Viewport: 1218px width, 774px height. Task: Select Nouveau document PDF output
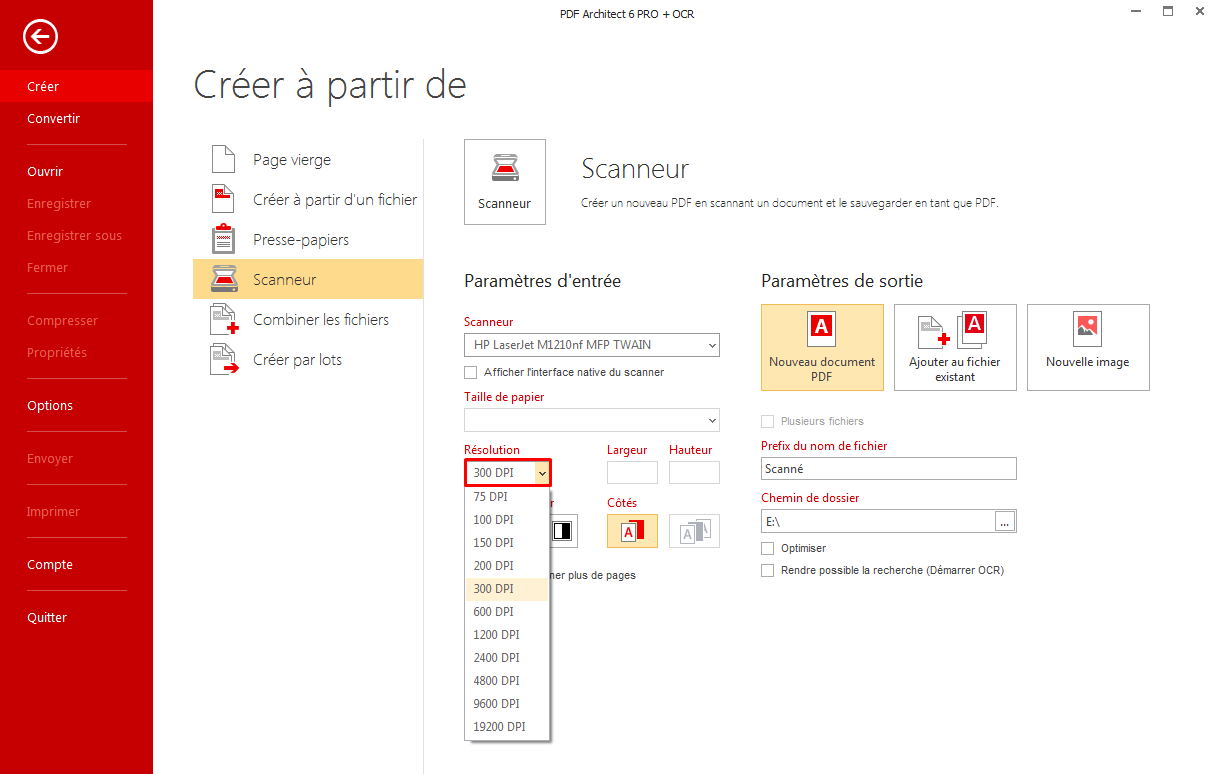coord(822,347)
